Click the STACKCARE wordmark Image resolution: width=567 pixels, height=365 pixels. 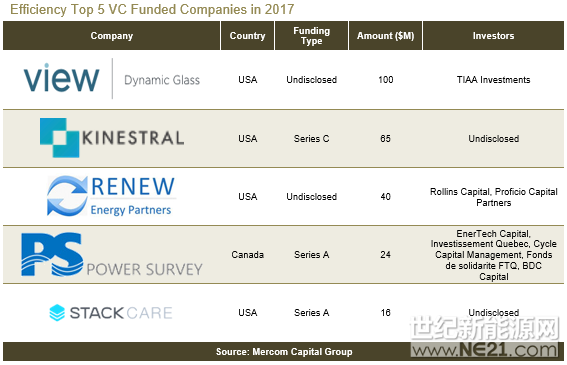pos(121,313)
